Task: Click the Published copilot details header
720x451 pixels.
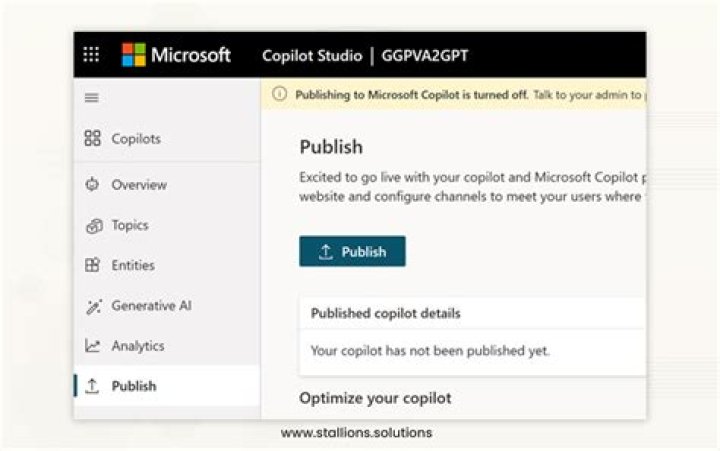Action: point(385,313)
